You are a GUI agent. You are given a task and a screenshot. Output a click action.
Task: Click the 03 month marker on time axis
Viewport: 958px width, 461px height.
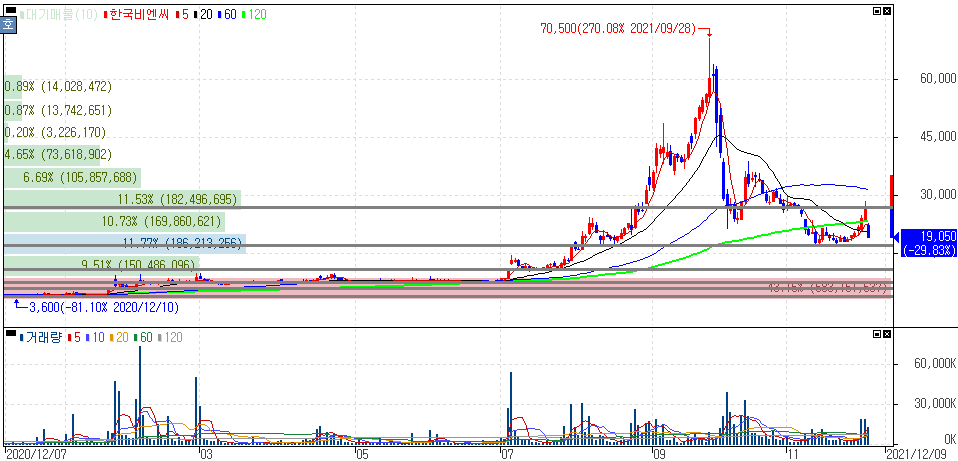pyautogui.click(x=205, y=453)
